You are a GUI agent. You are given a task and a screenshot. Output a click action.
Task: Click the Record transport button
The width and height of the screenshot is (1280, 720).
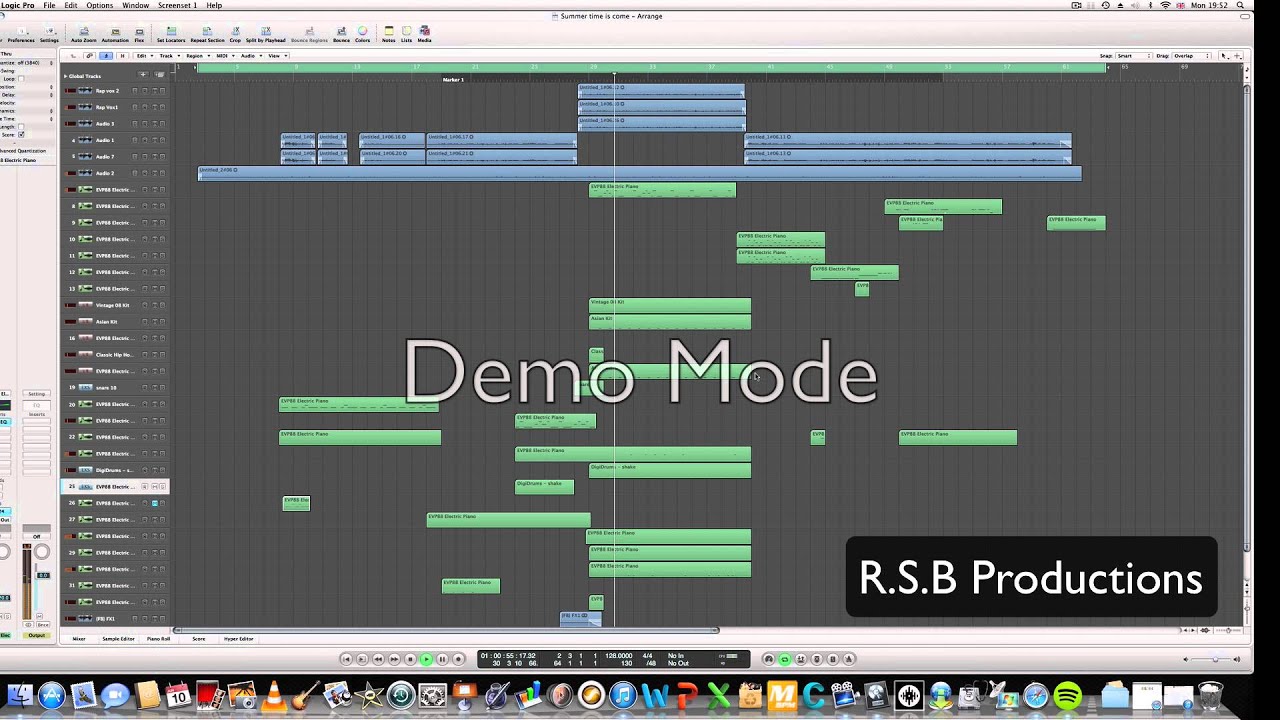(458, 659)
